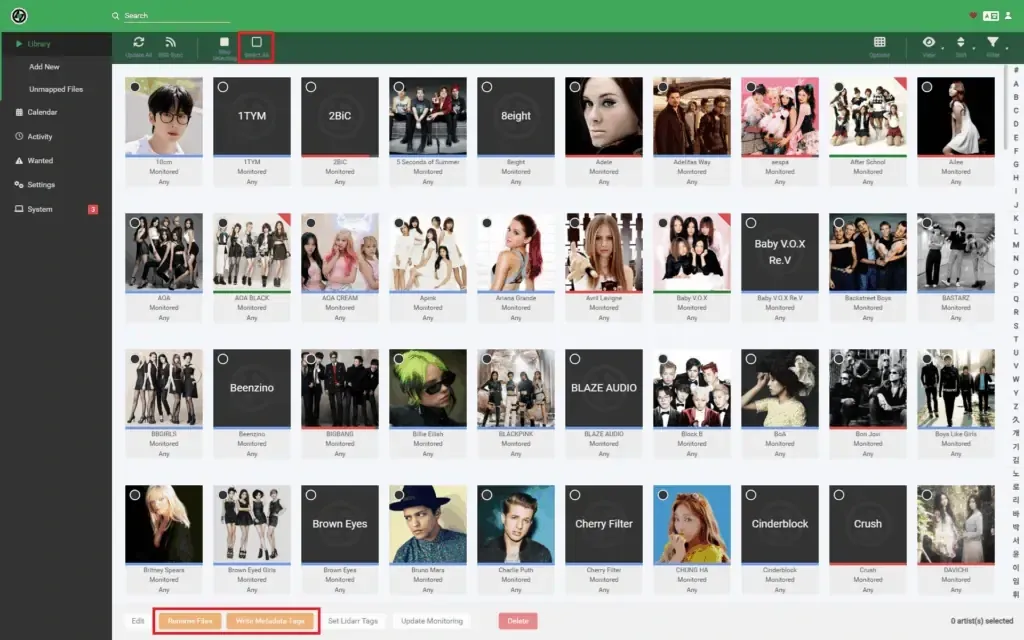Viewport: 1024px width, 640px height.
Task: Click the user account icon top right
Action: [1008, 14]
